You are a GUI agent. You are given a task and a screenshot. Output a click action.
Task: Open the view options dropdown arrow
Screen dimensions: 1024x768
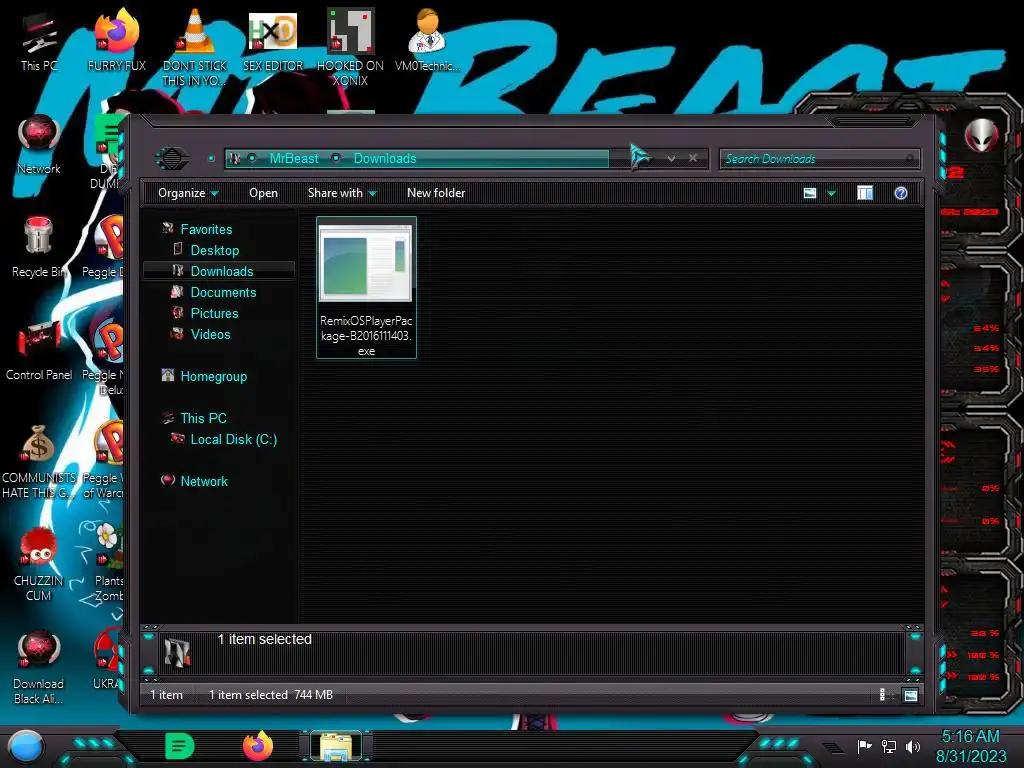click(x=831, y=193)
